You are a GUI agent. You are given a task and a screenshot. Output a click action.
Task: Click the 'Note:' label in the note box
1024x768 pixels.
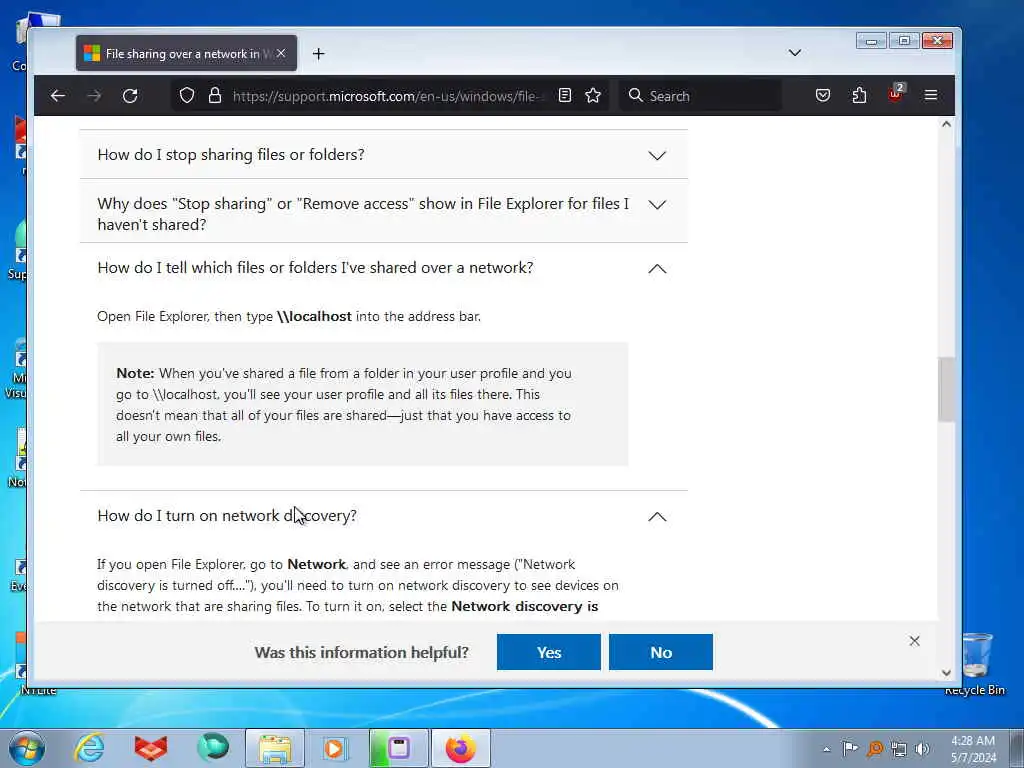pos(135,373)
